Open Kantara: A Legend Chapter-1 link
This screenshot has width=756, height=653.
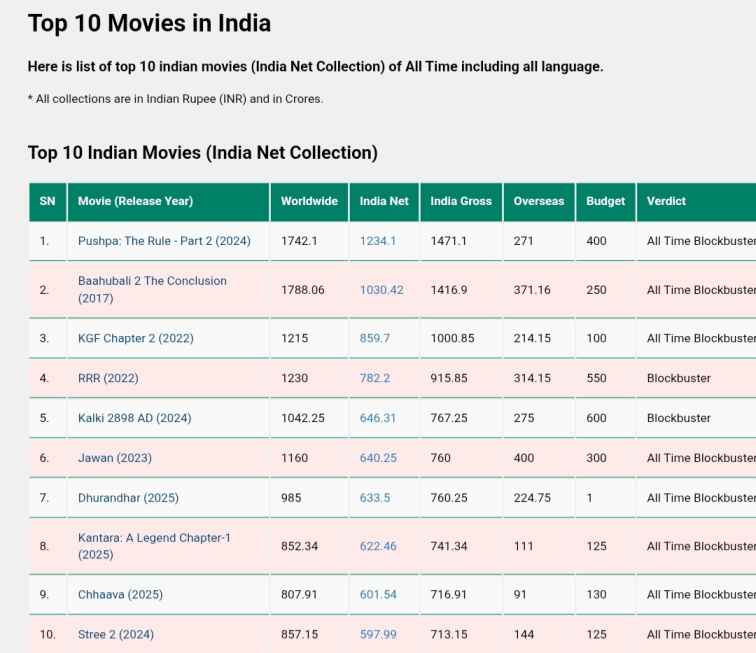(154, 538)
